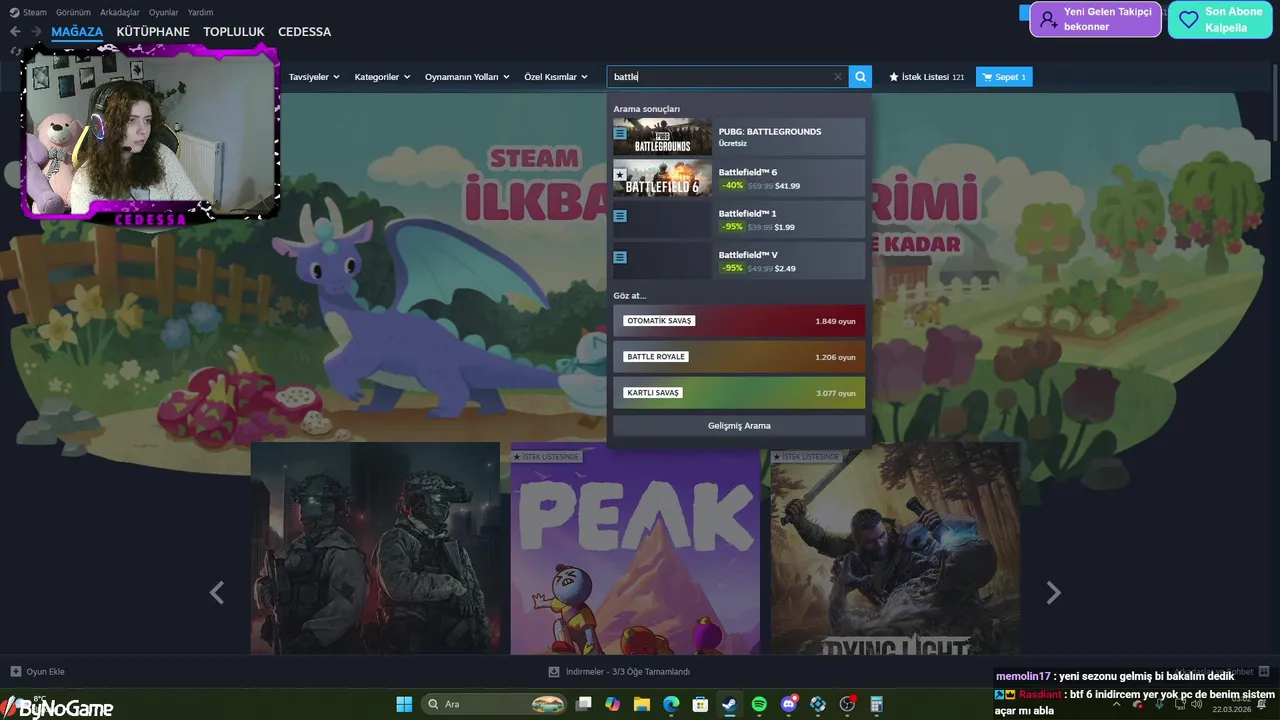
Task: Open Discord from the taskbar
Action: coord(789,705)
